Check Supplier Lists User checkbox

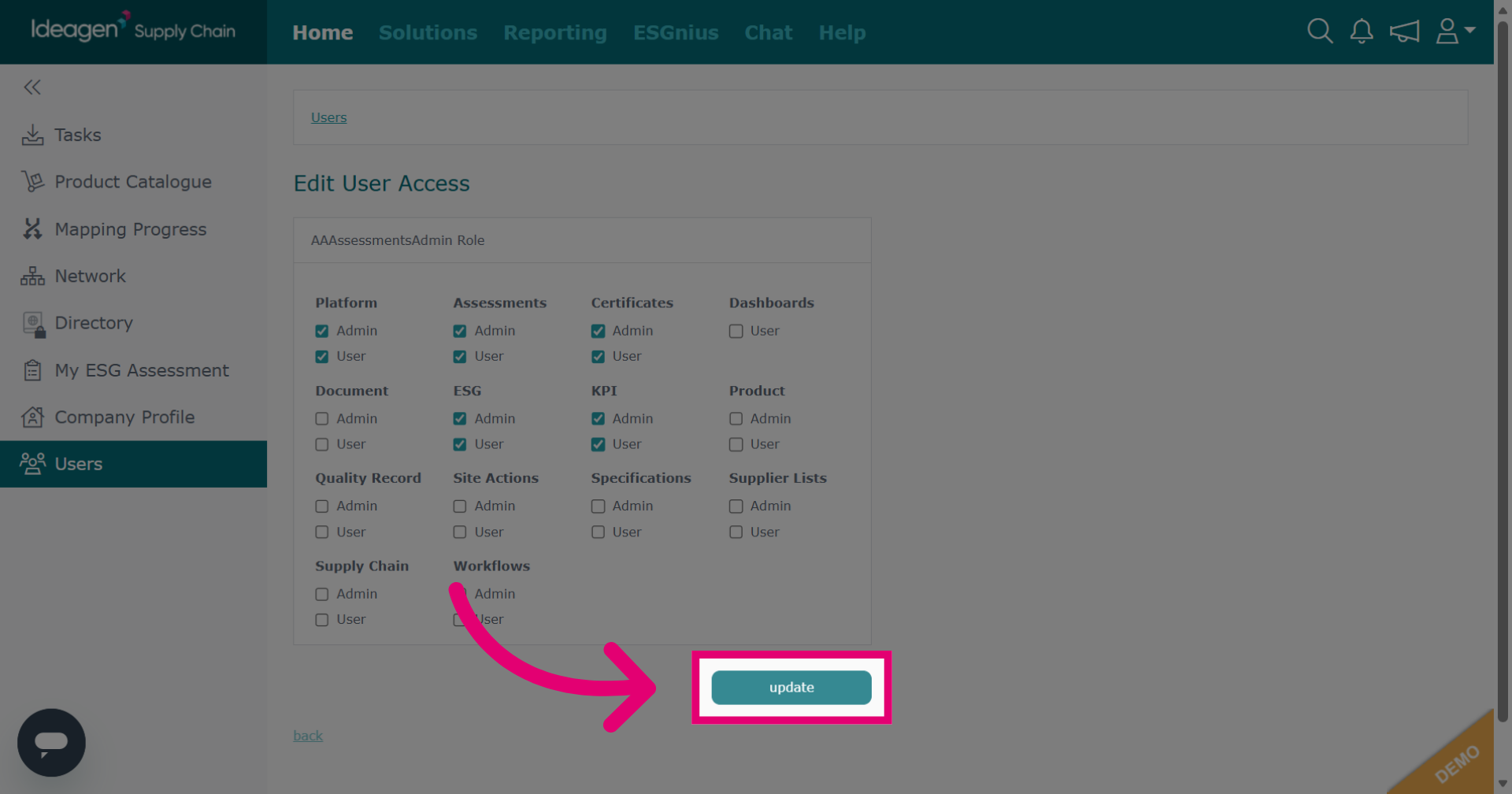coord(736,532)
